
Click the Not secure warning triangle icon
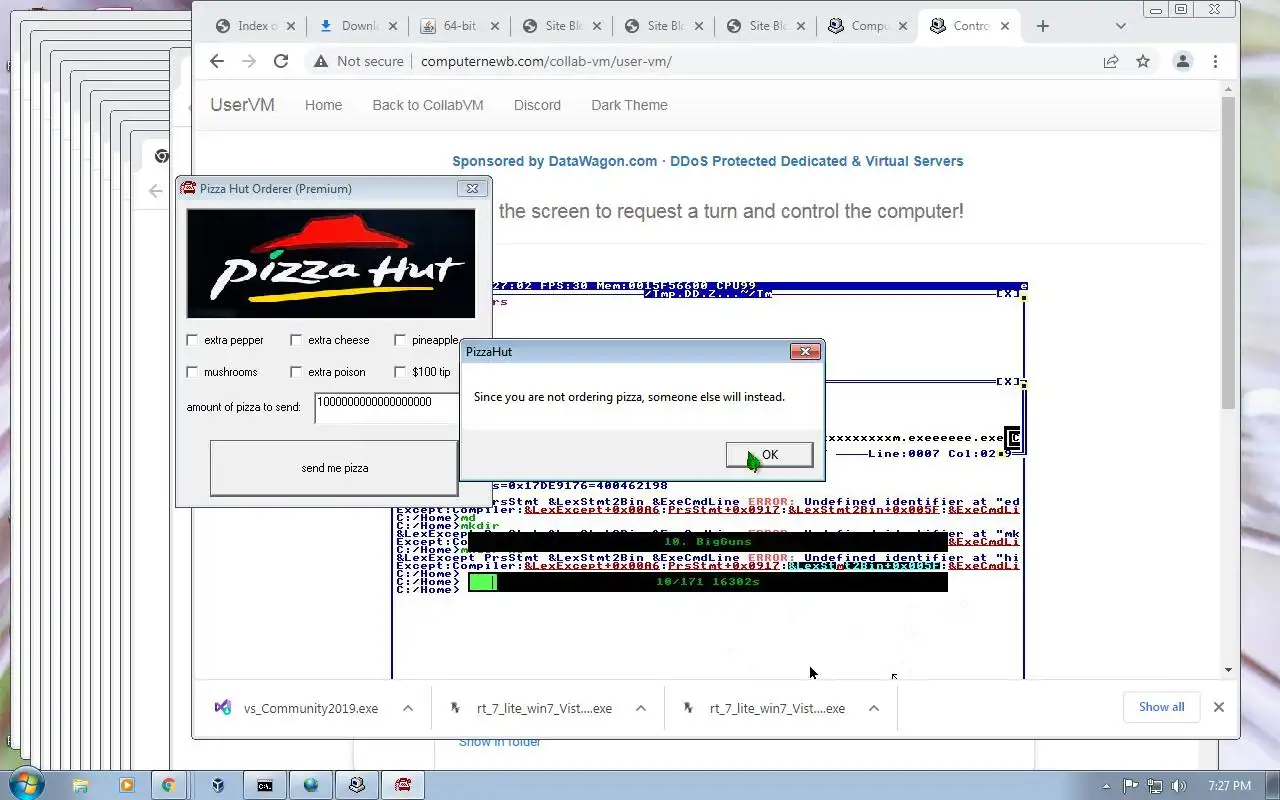pos(320,61)
